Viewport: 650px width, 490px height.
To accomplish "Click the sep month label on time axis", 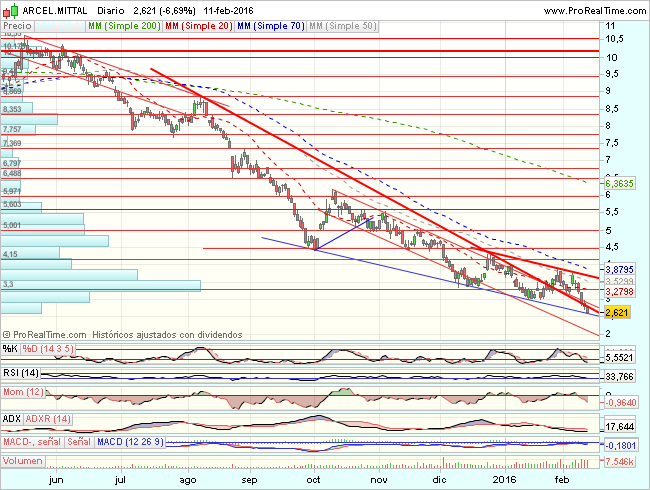I will [x=249, y=480].
